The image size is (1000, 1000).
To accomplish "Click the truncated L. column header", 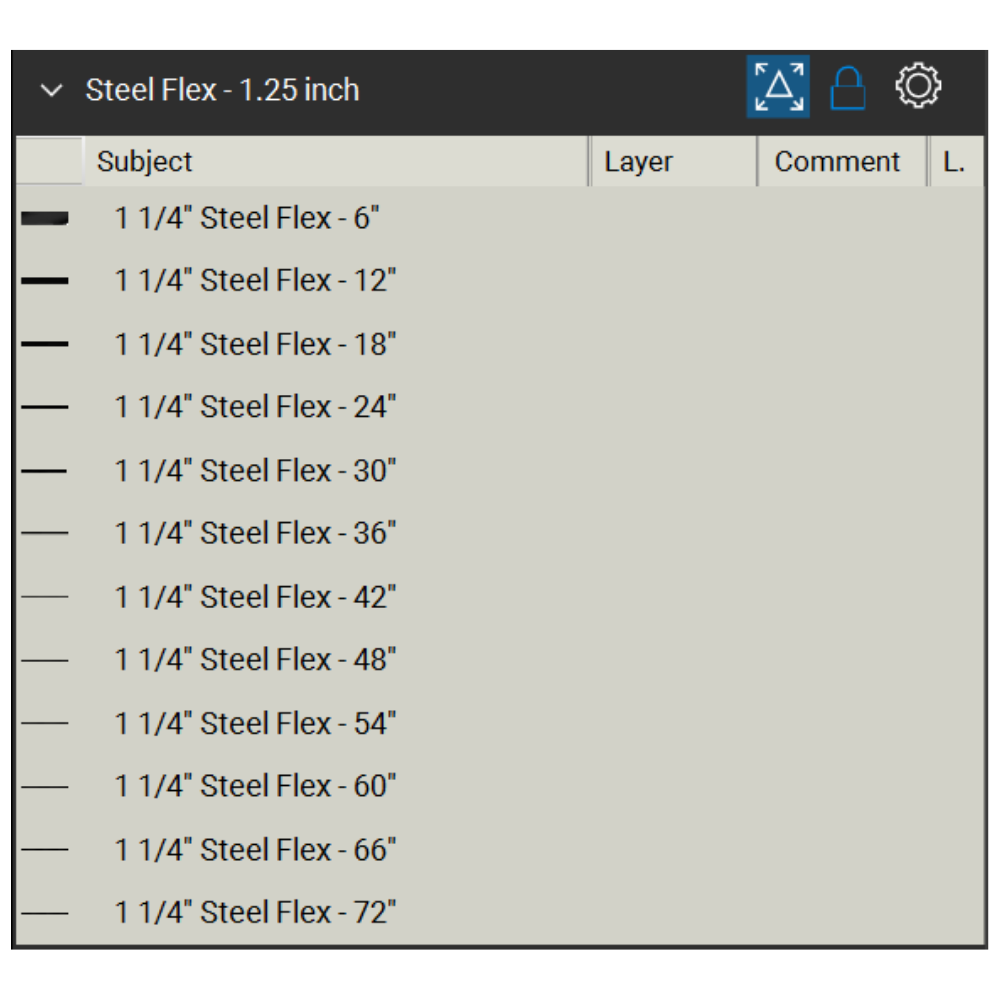I will 954,162.
